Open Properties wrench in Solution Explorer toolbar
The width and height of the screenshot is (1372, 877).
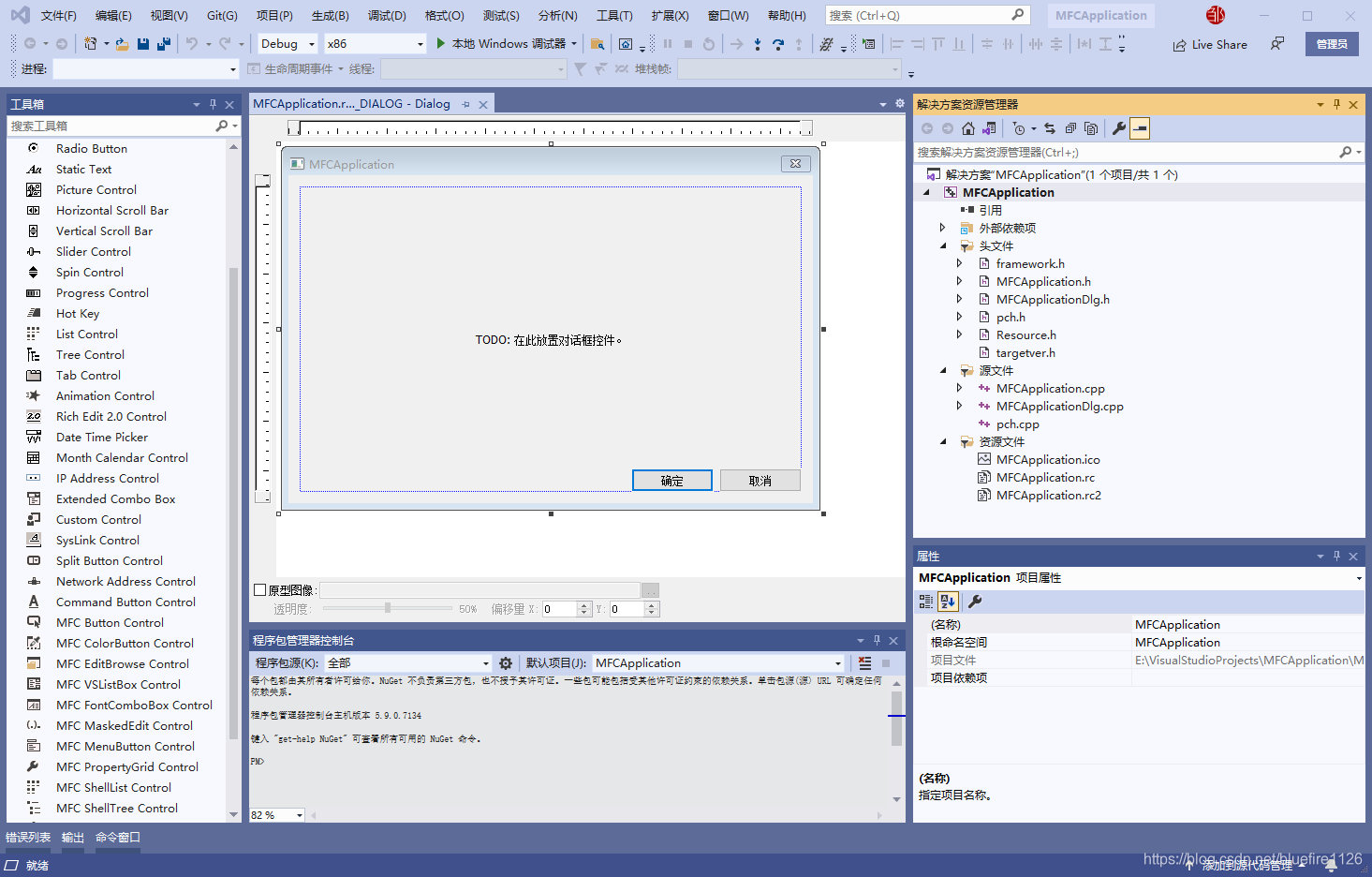click(1119, 128)
